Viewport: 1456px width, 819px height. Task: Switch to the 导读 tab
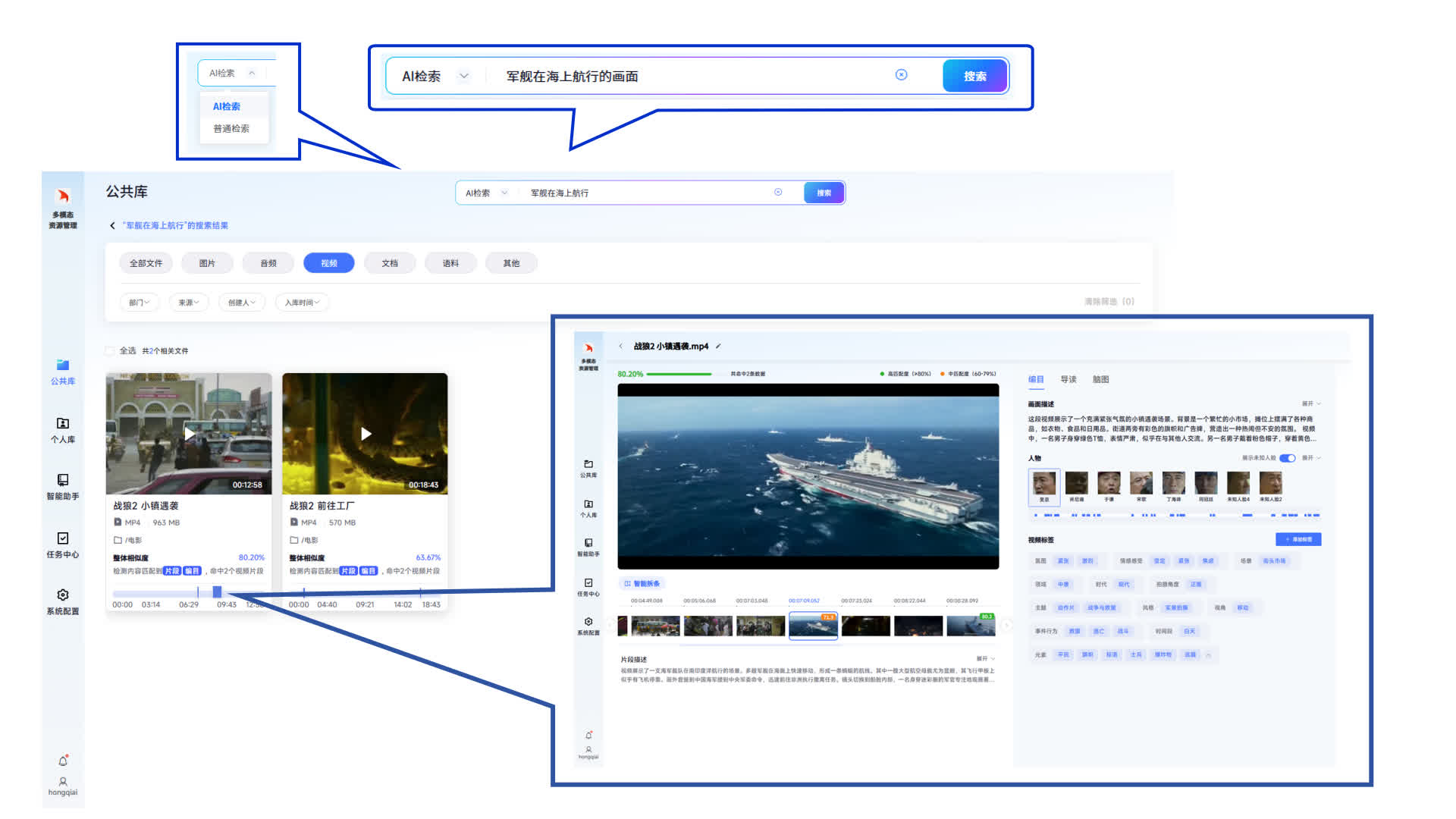1068,379
